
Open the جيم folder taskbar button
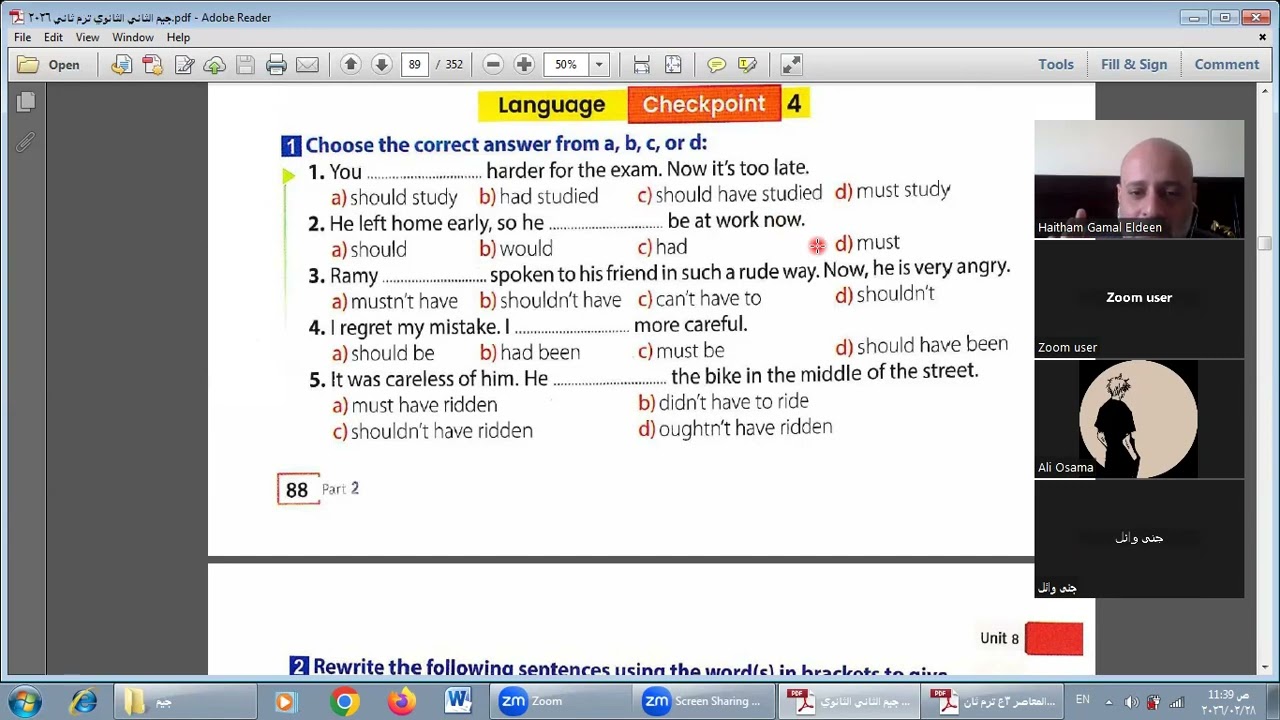tap(185, 701)
